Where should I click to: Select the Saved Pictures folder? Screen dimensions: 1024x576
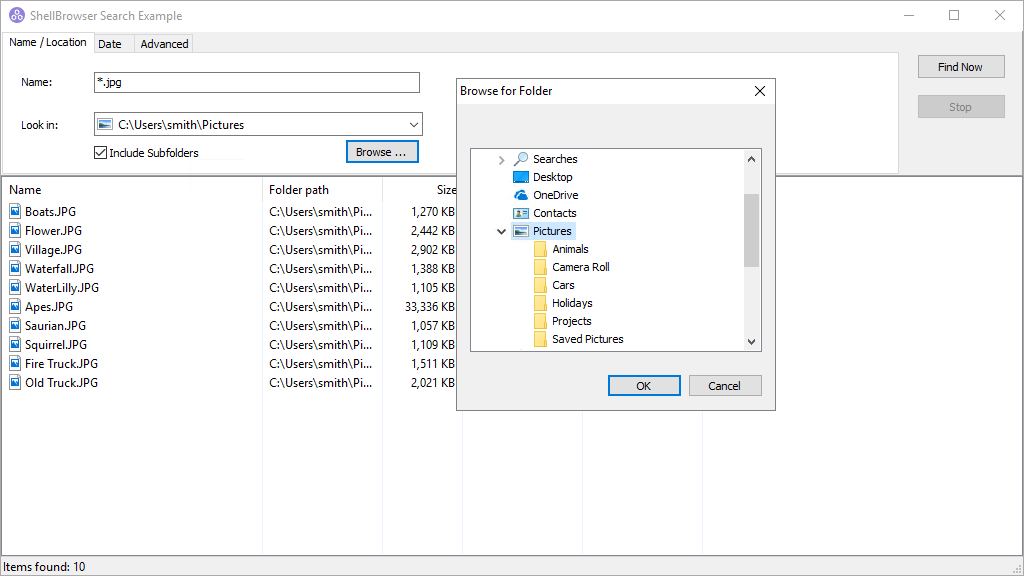coord(586,339)
